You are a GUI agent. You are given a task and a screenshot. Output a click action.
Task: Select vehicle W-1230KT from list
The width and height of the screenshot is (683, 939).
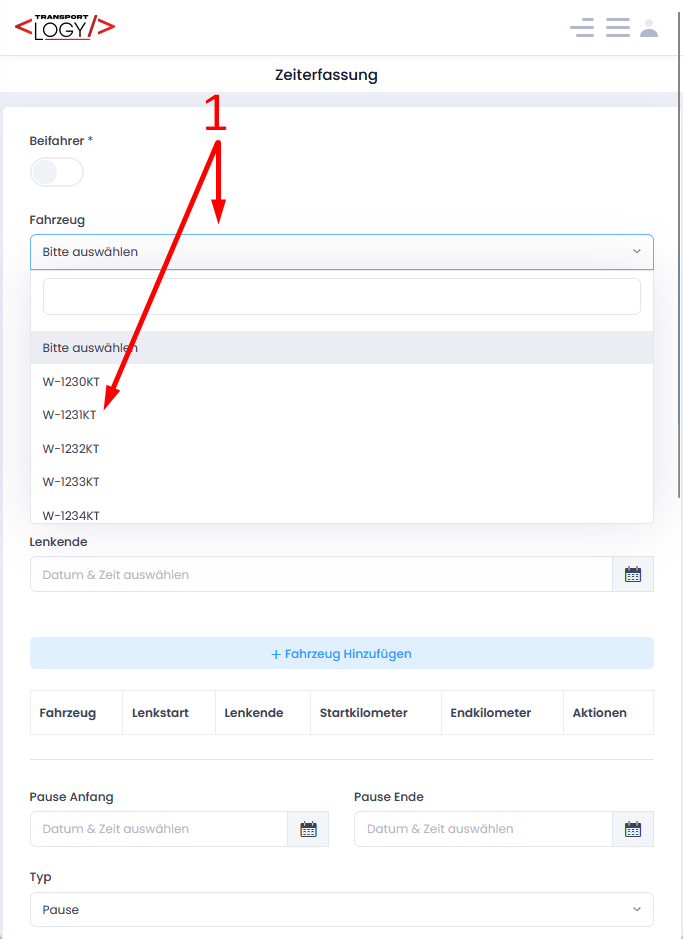point(71,381)
